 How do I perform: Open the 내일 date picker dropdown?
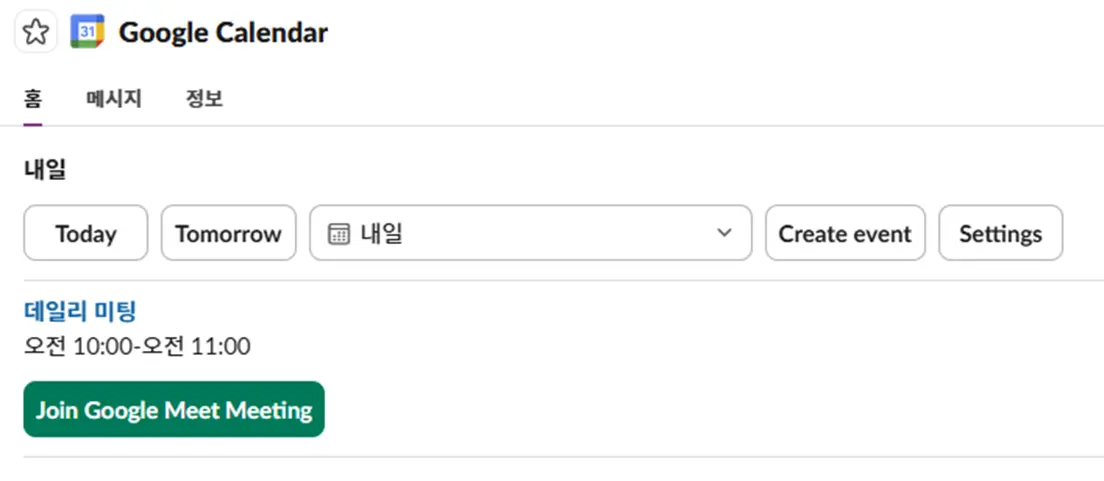[x=530, y=234]
